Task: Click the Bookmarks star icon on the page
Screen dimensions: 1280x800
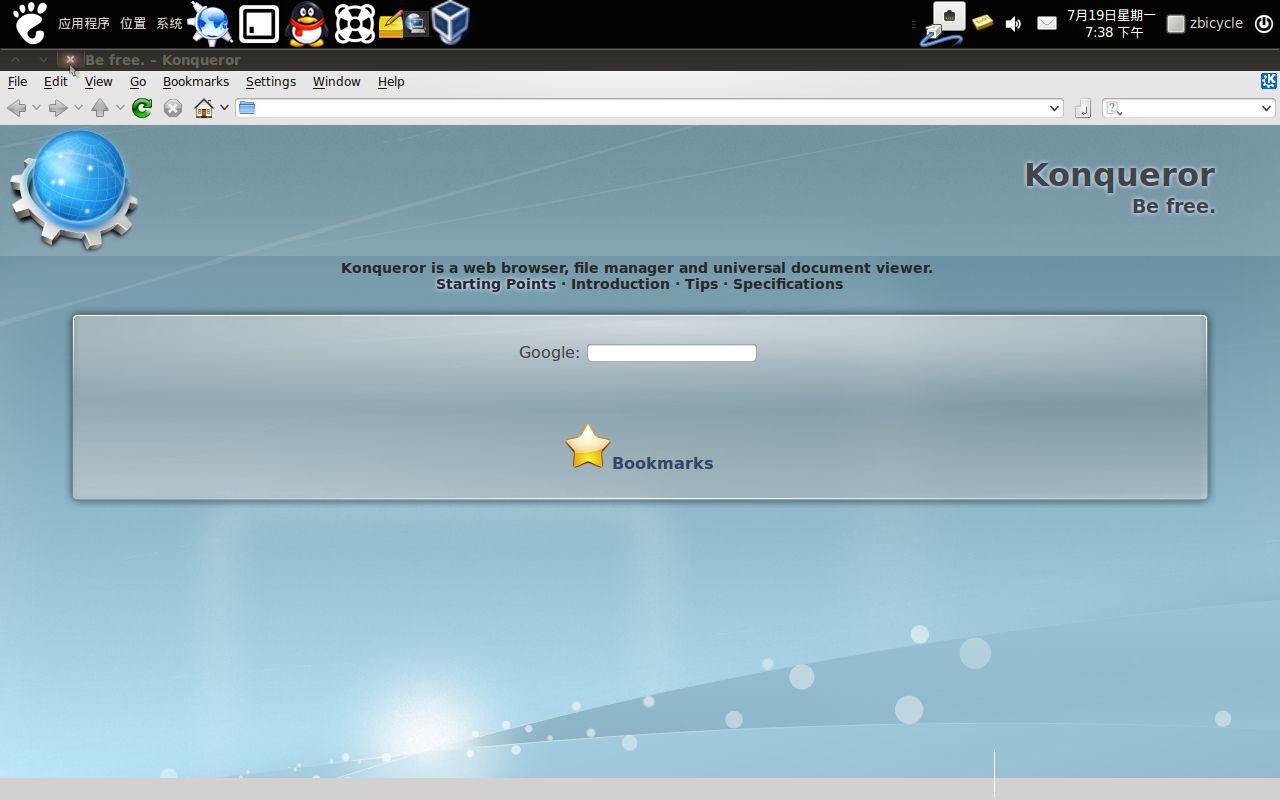Action: click(588, 447)
